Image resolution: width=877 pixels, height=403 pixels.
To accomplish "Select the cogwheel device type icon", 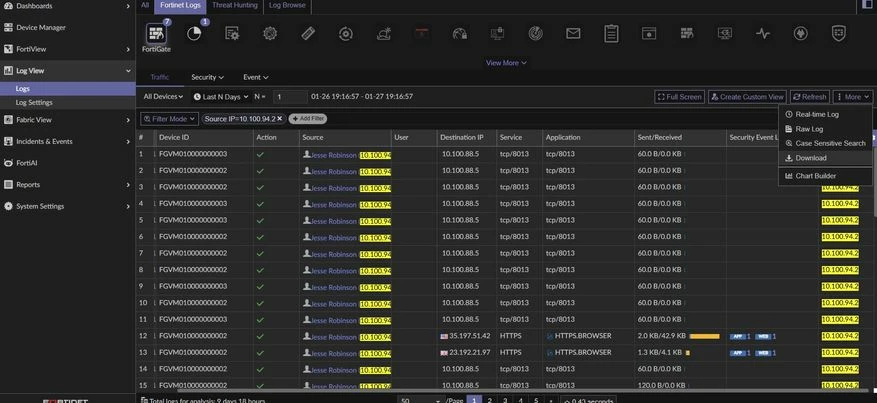I will pyautogui.click(x=270, y=34).
